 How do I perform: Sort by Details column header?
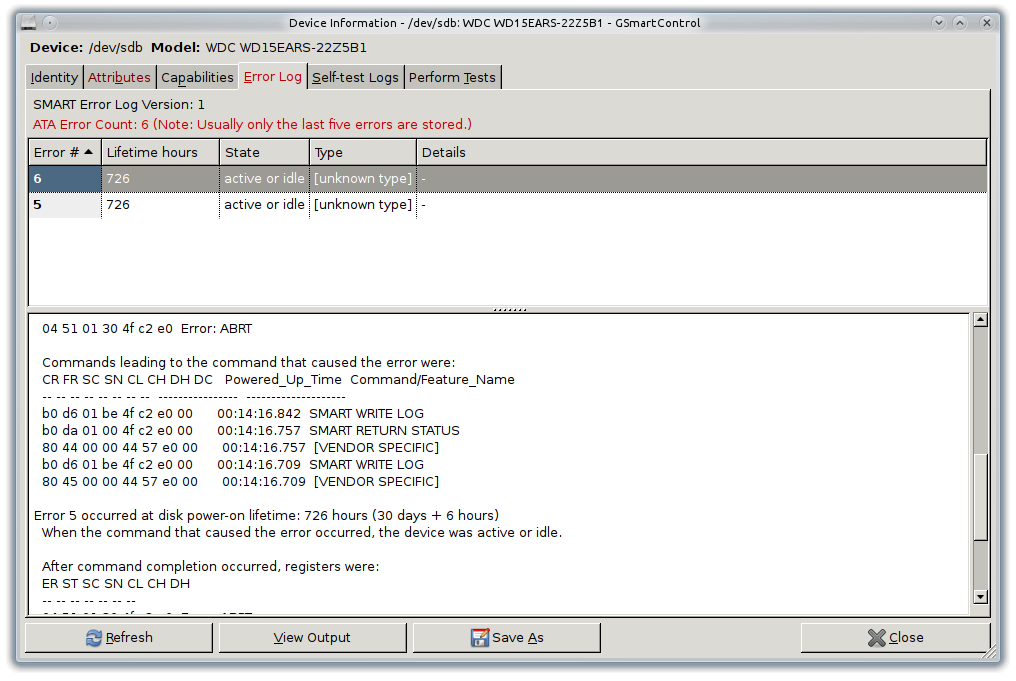[701, 152]
